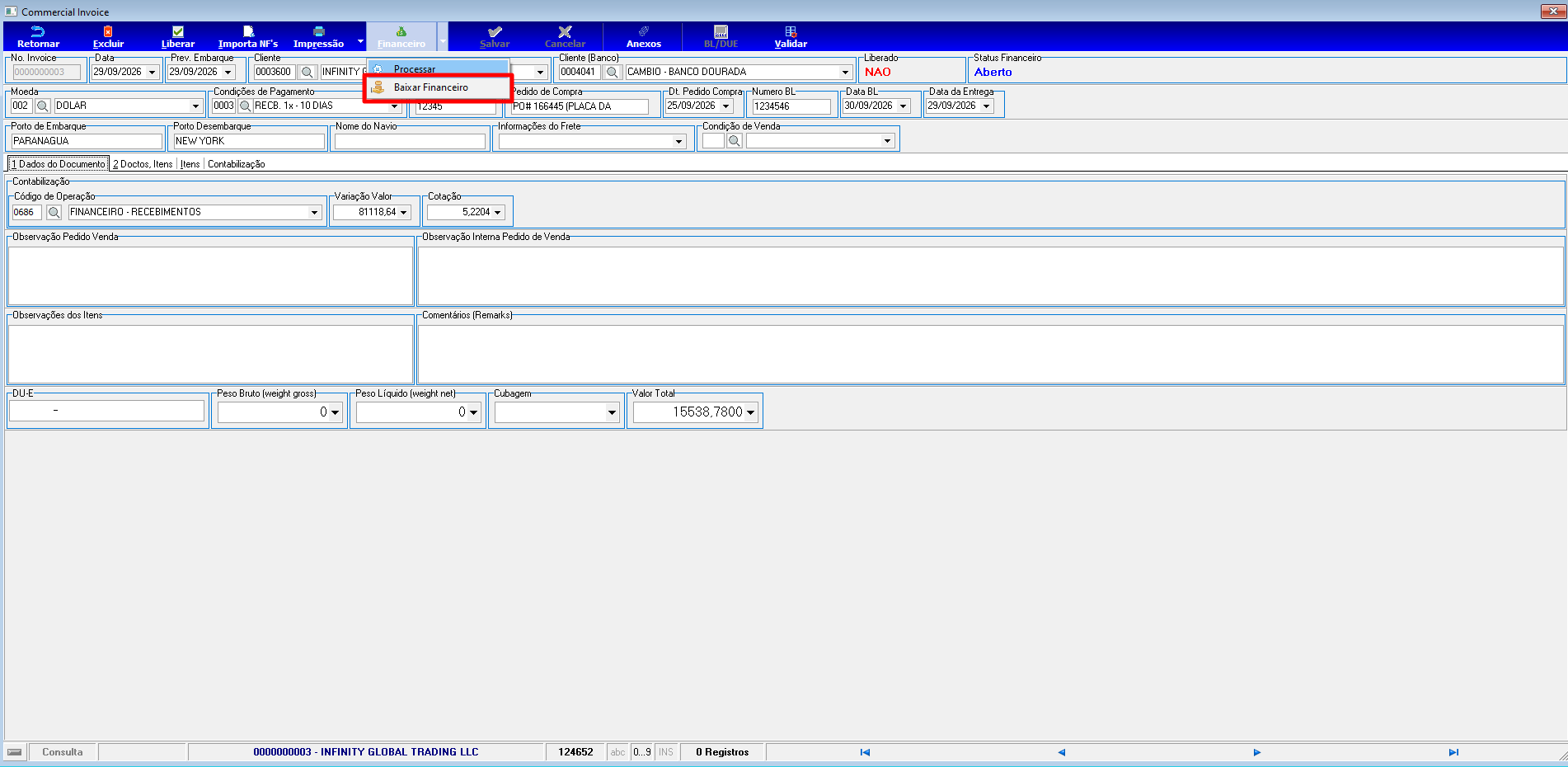This screenshot has width=1568, height=767.
Task: Go to last record navigation arrow
Action: (x=1453, y=752)
